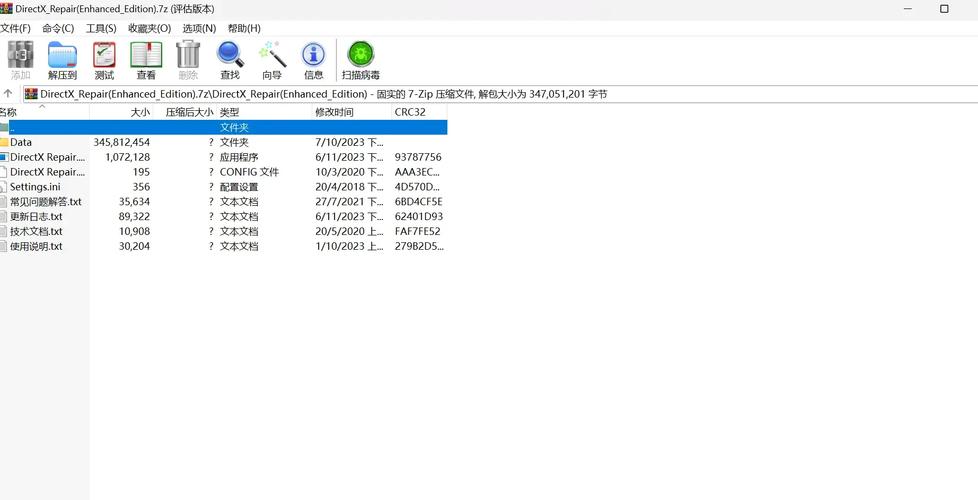Select 使用说明.txt file

[36, 246]
